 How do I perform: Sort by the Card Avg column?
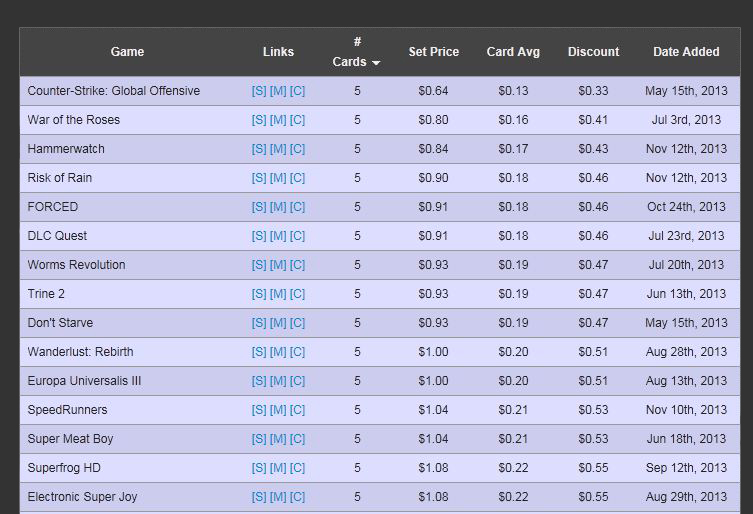tap(513, 52)
